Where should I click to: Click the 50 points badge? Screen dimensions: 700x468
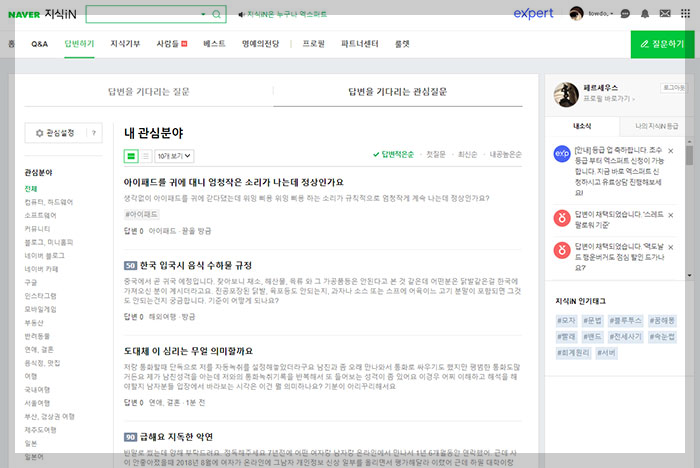coord(130,266)
